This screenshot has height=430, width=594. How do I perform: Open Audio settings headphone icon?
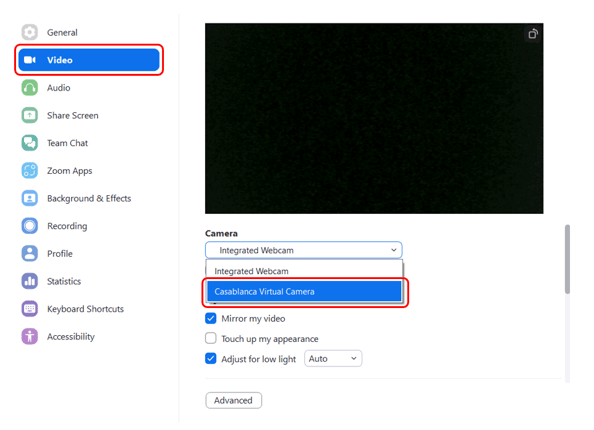tap(30, 88)
